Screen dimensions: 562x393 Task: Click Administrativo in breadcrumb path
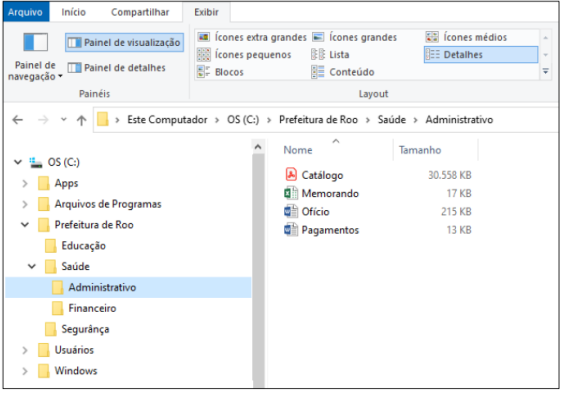click(x=459, y=119)
